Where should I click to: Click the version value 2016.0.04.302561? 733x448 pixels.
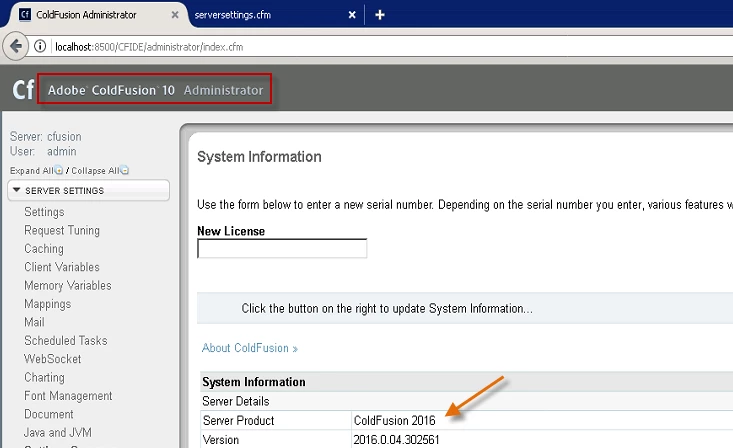(396, 440)
